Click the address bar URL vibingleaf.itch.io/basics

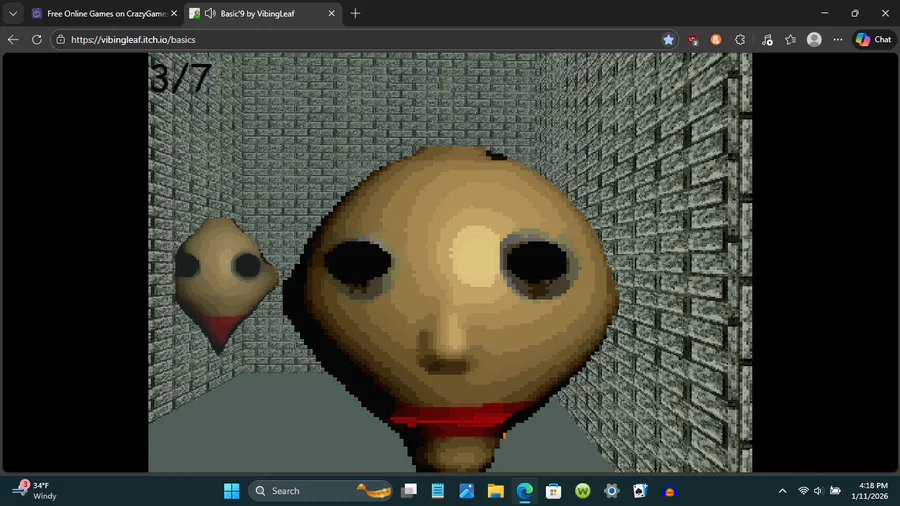coord(133,40)
